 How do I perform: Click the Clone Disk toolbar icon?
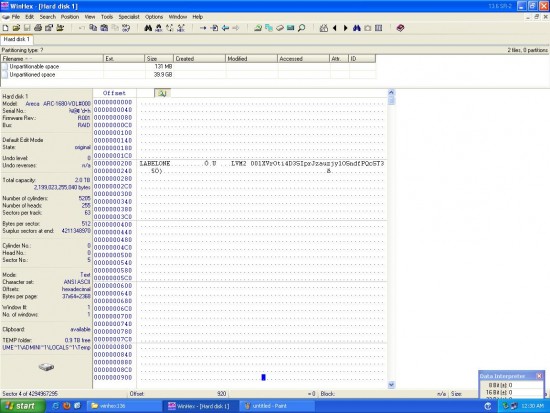[269, 28]
